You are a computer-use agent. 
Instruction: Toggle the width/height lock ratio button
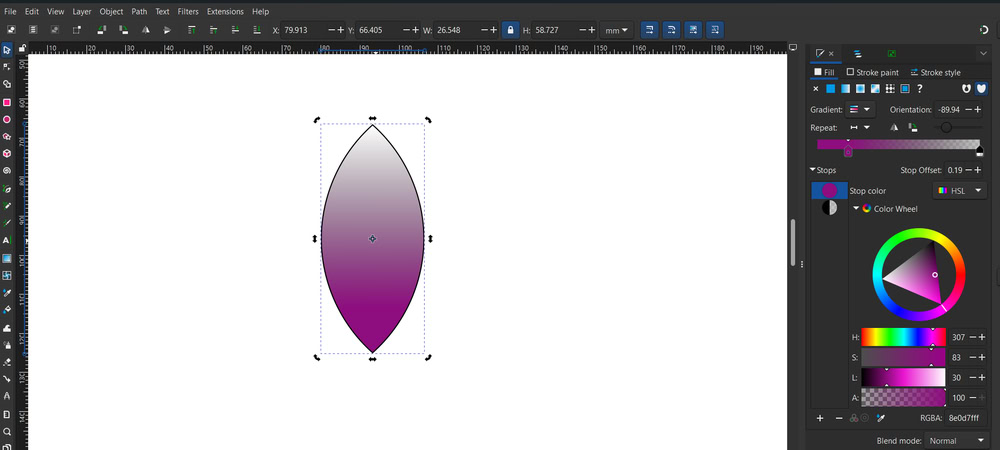tap(510, 30)
